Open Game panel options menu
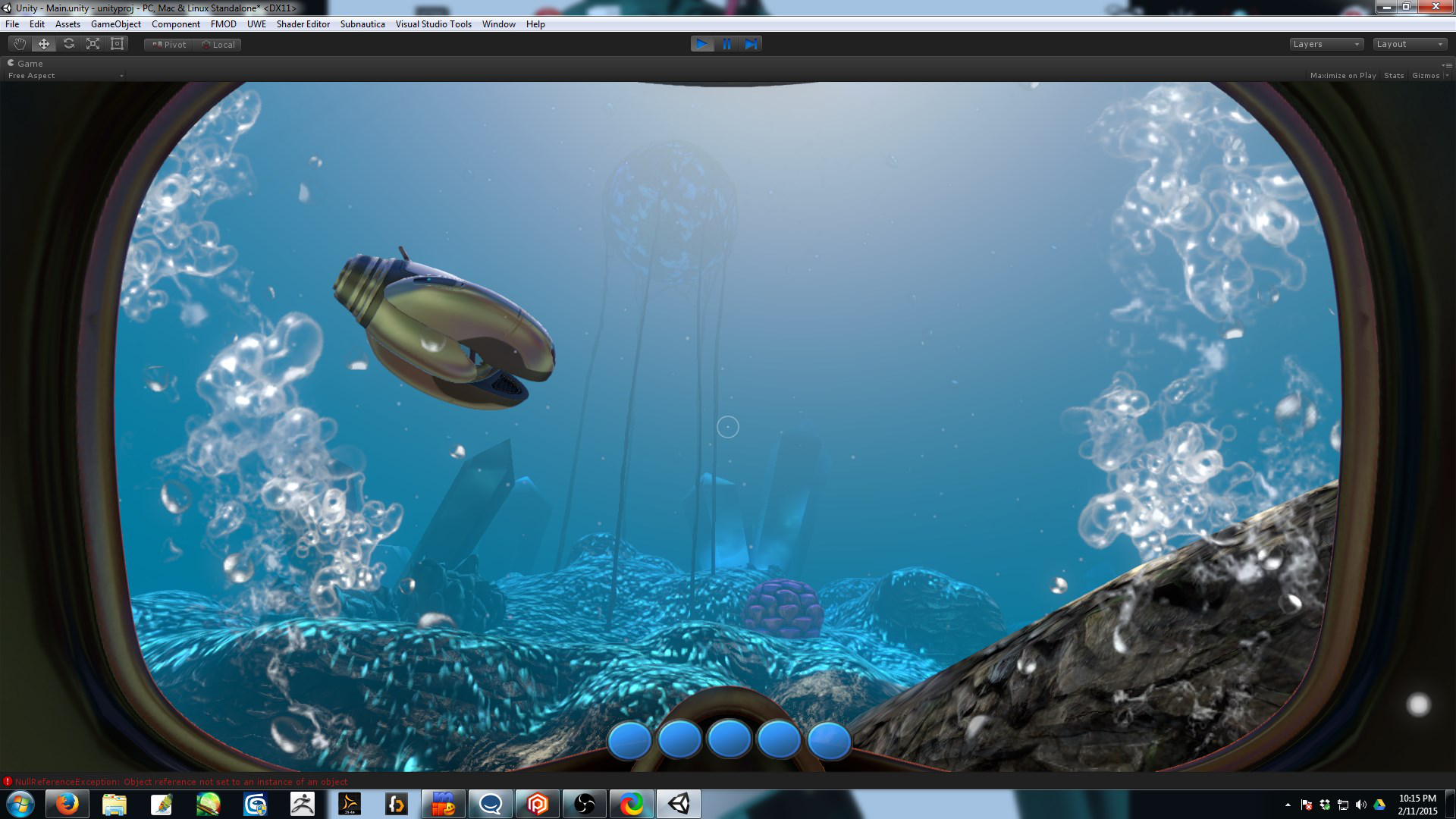 click(1447, 64)
